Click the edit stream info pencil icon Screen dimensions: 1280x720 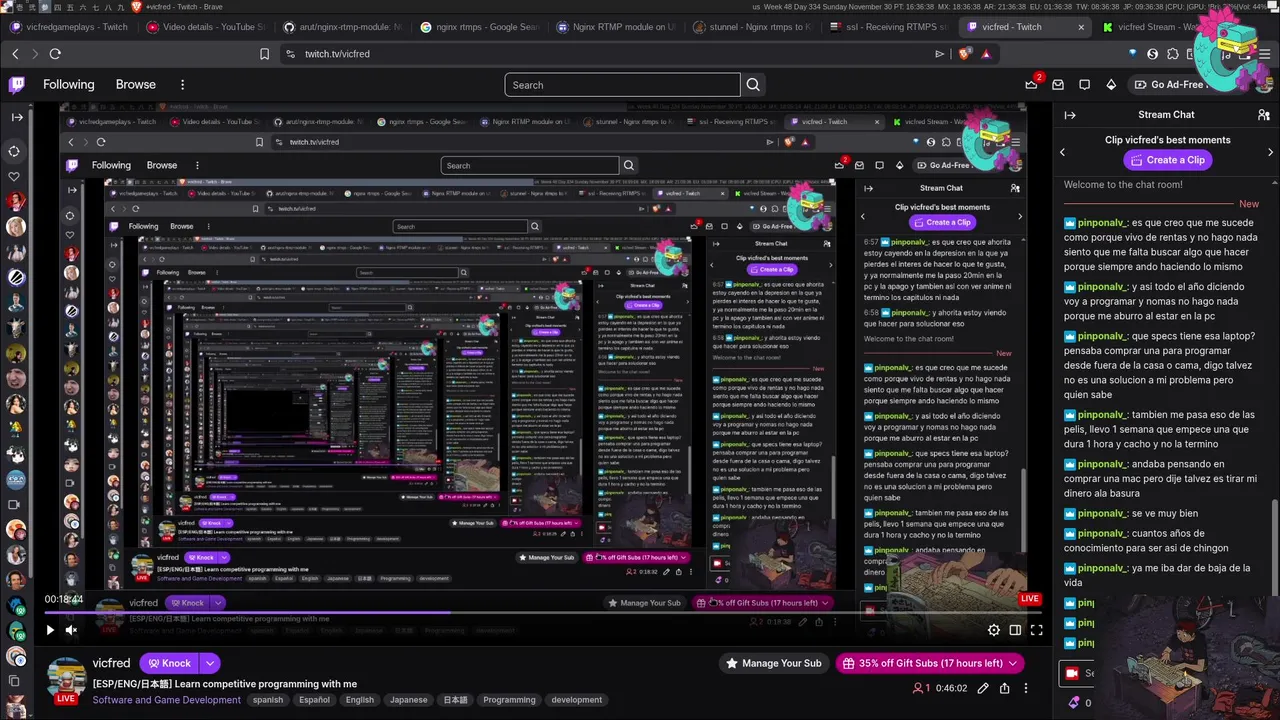983,688
